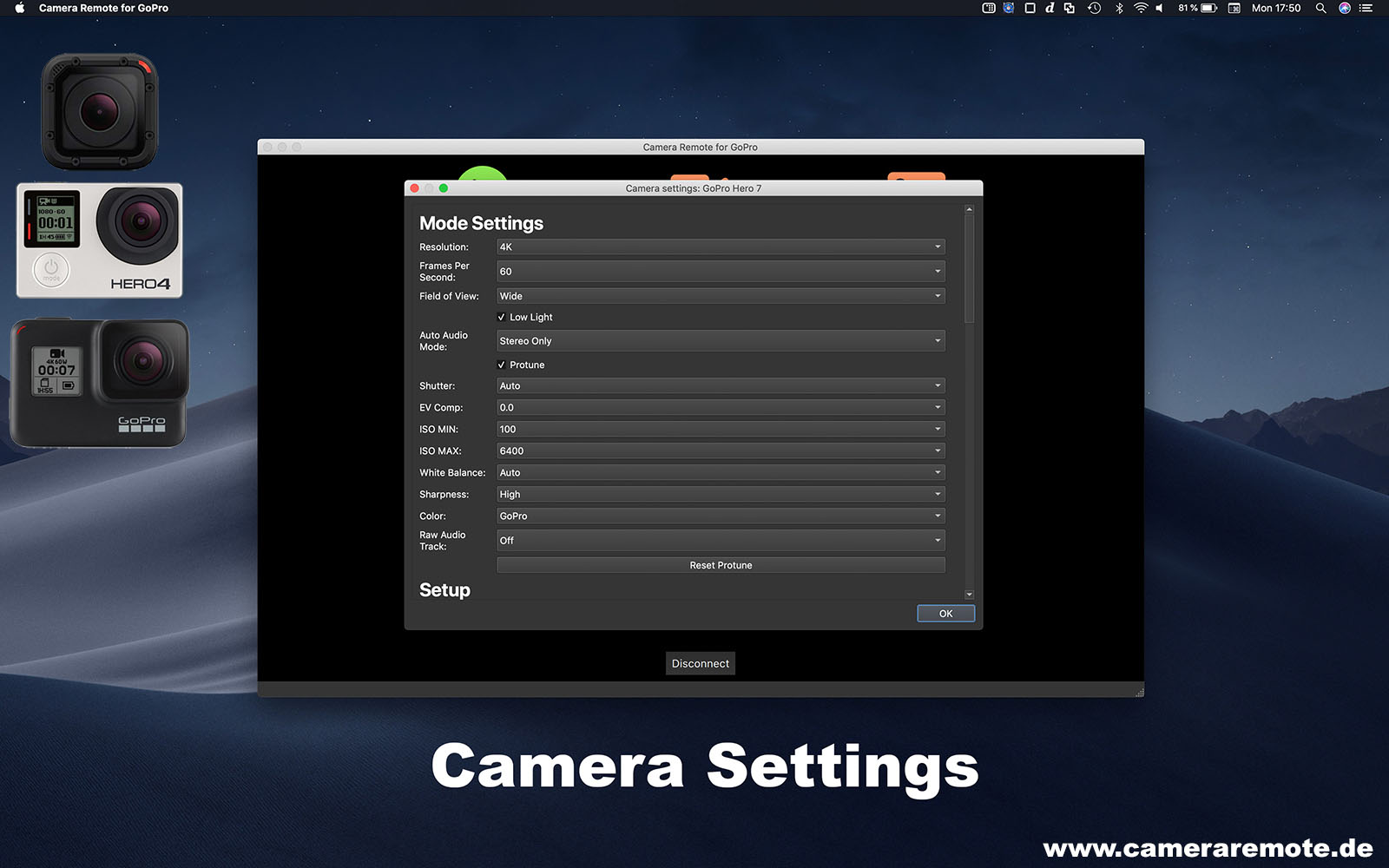1389x868 pixels.
Task: Open the Field of View dropdown
Action: point(721,296)
